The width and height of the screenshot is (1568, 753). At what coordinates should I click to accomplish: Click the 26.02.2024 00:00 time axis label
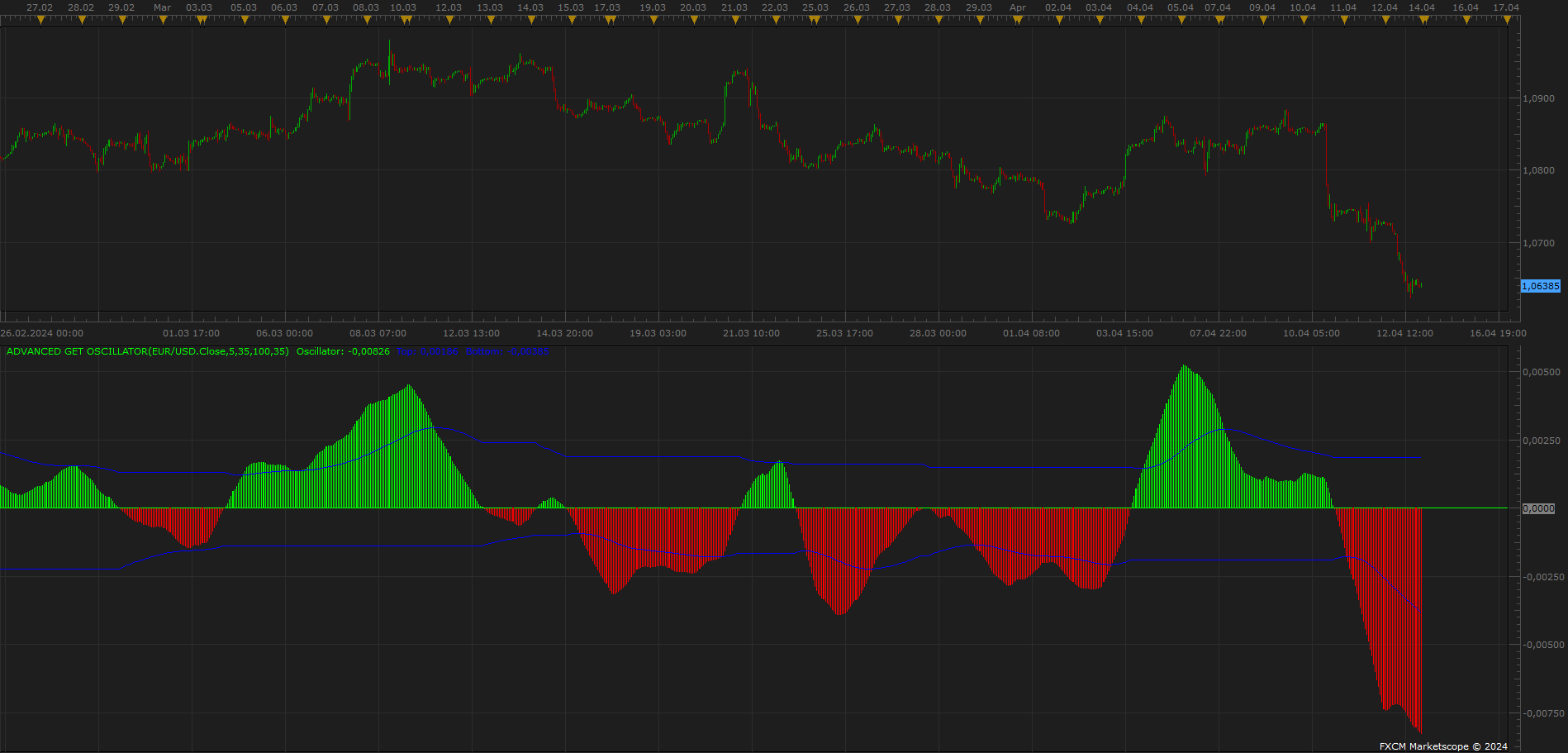(x=42, y=333)
